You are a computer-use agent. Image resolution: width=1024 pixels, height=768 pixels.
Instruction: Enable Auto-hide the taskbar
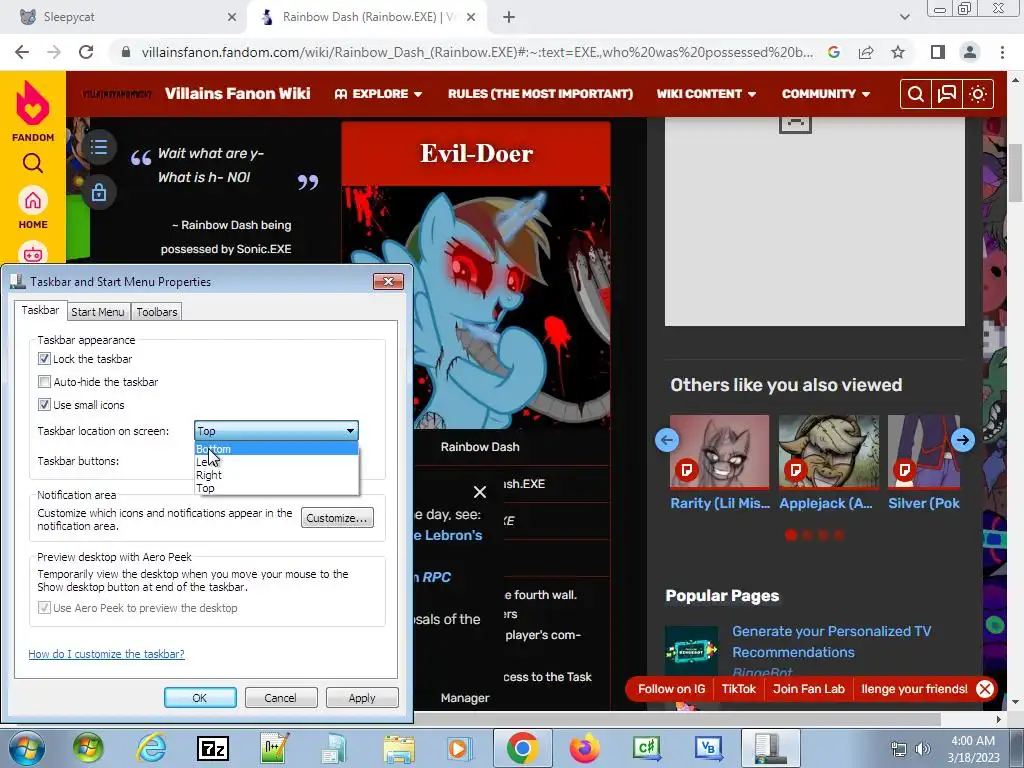[x=44, y=381]
